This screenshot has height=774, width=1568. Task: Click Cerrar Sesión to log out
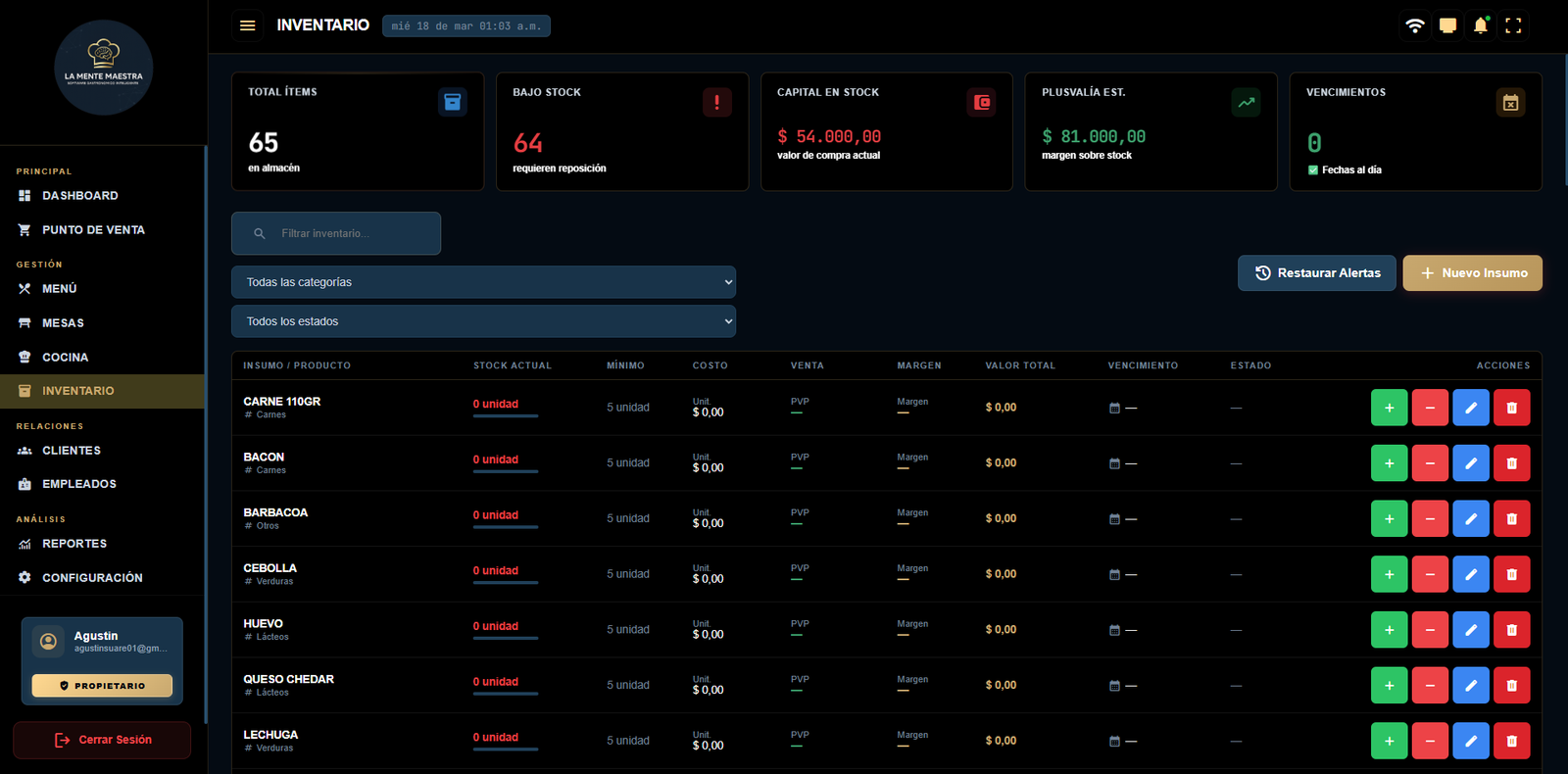pos(102,740)
